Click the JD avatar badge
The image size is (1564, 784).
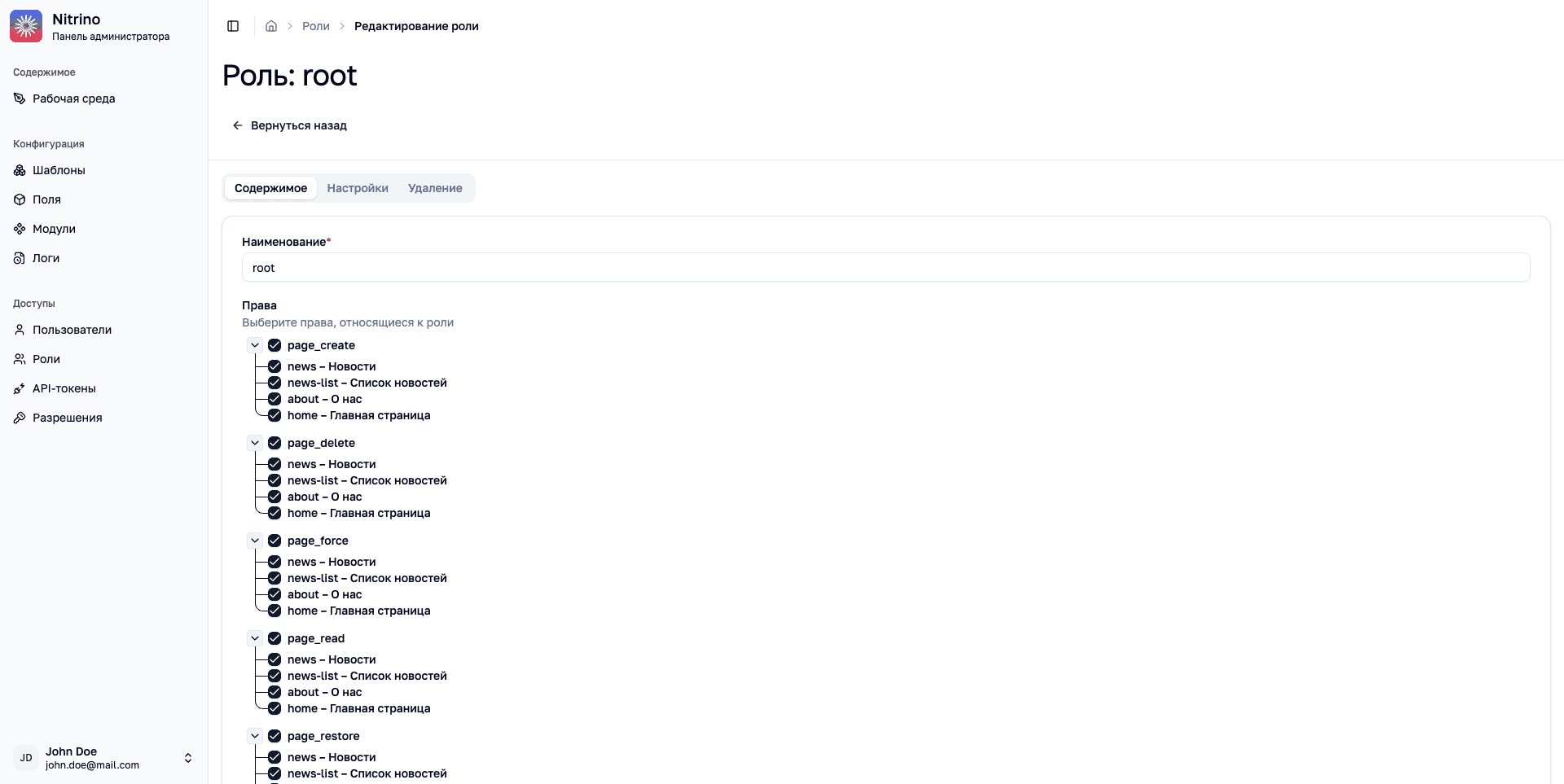click(x=26, y=758)
